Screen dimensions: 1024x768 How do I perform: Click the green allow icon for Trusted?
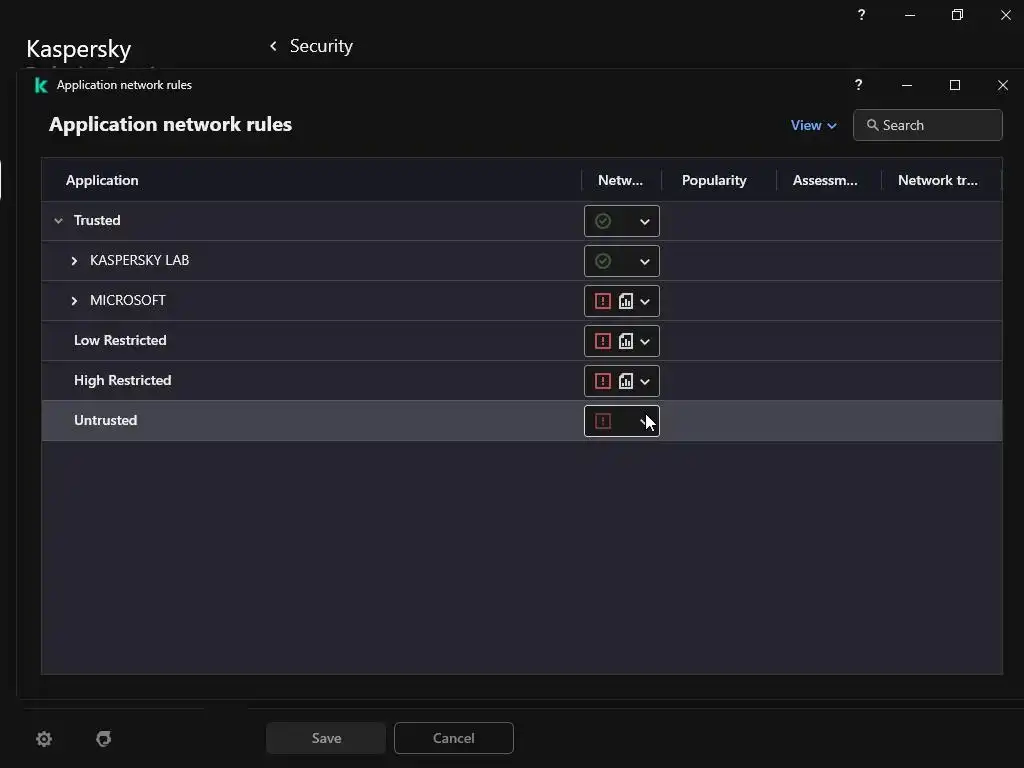(603, 221)
